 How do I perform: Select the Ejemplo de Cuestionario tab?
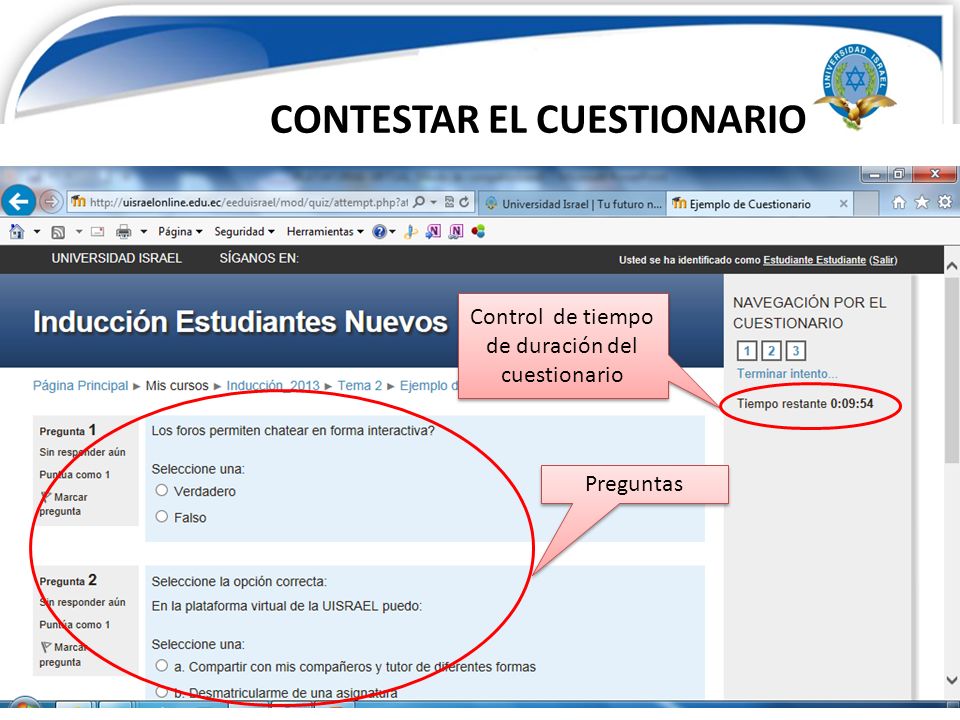(x=750, y=204)
